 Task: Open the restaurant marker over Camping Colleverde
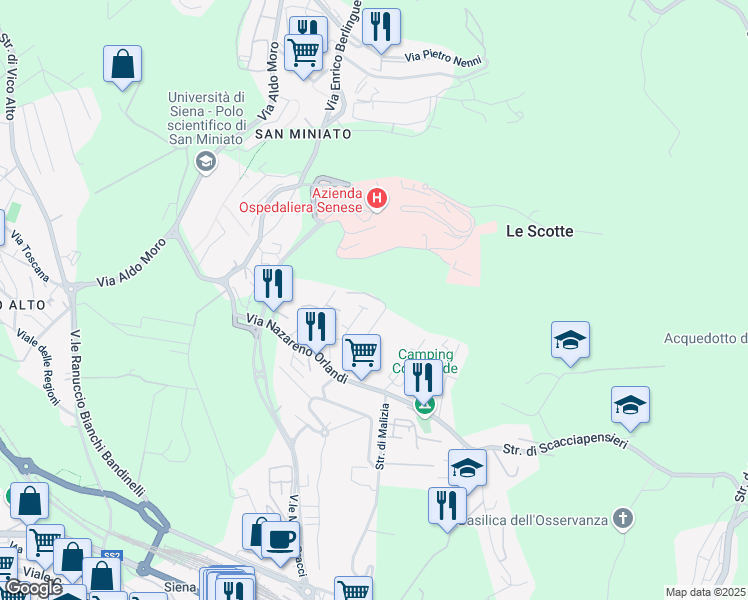424,379
